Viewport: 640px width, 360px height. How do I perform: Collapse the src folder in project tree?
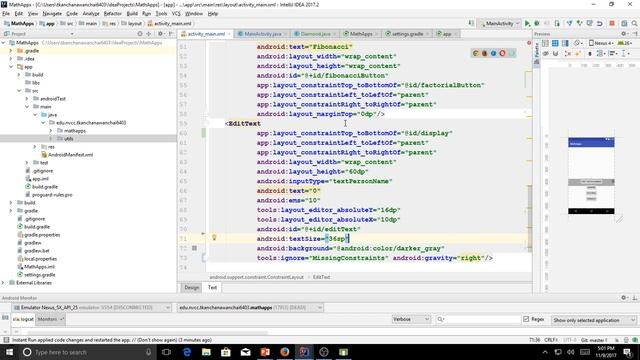pos(19,91)
